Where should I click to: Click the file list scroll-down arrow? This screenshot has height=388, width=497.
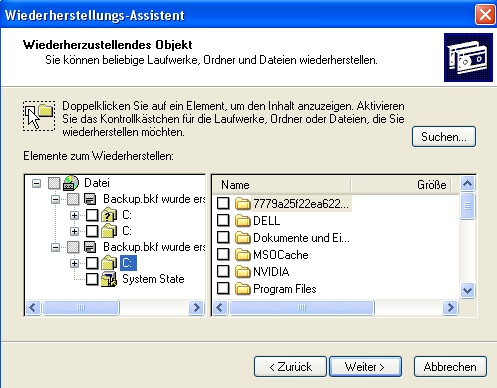(467, 290)
